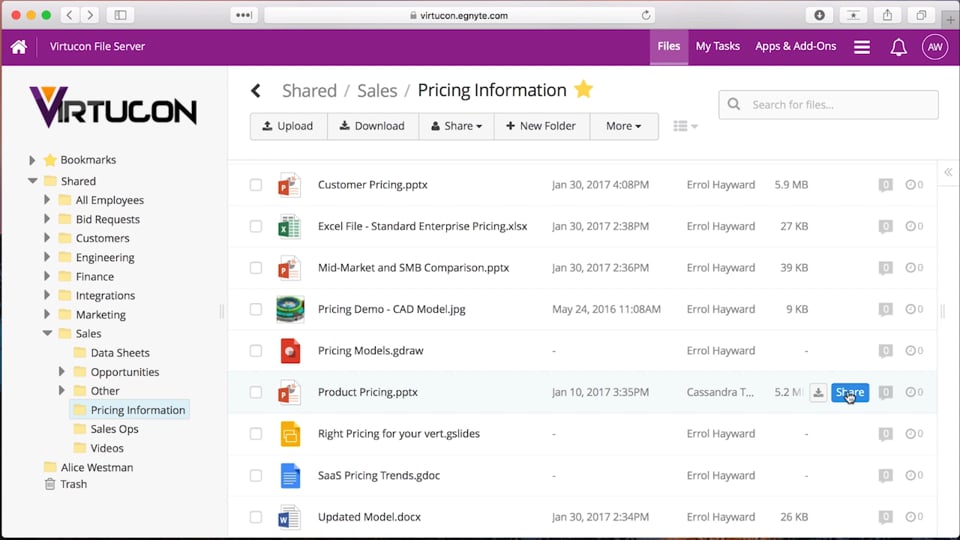Expand the Marketing folder in tree
Screen dimensions: 960x540
tap(47, 315)
